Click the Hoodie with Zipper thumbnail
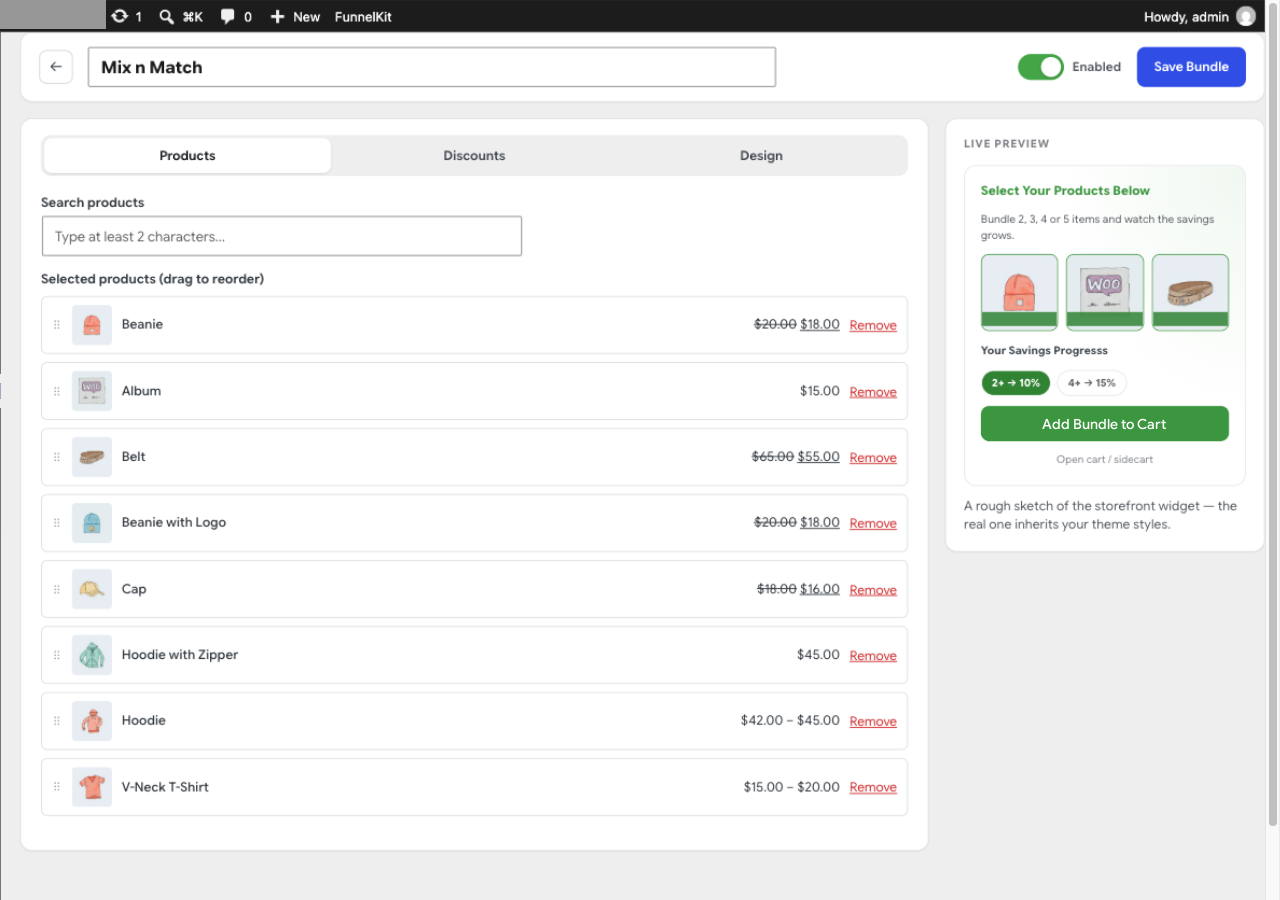Image resolution: width=1280 pixels, height=900 pixels. 92,655
